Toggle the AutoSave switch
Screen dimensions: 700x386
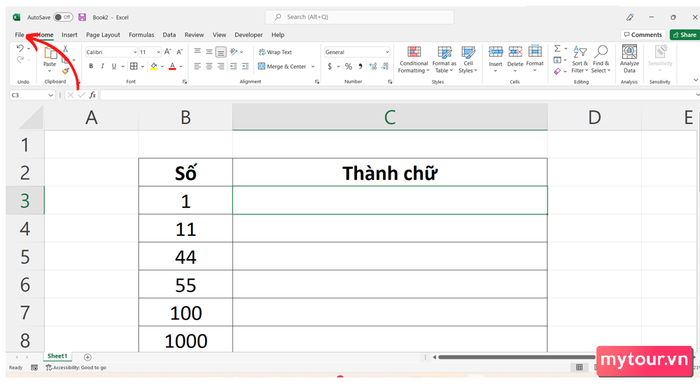click(x=63, y=17)
